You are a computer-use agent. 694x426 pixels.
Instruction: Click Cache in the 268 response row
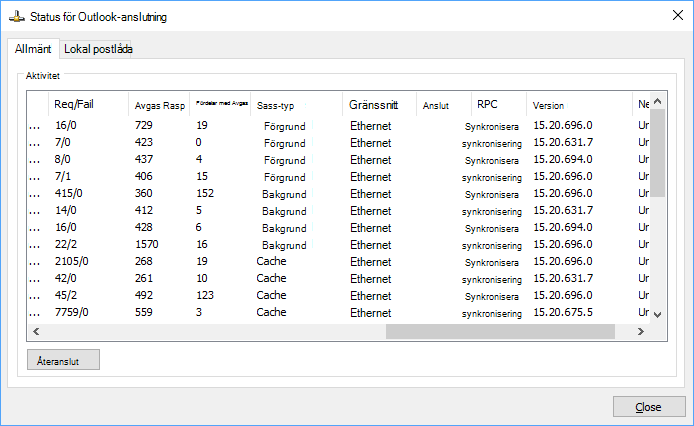pyautogui.click(x=271, y=261)
